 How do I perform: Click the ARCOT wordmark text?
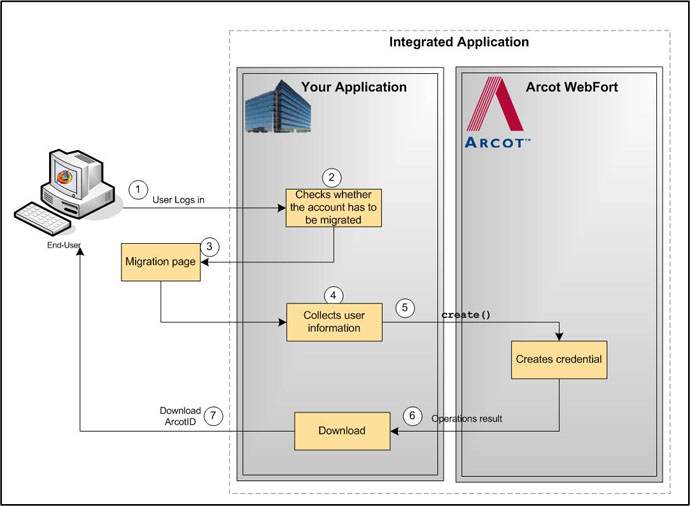click(497, 143)
